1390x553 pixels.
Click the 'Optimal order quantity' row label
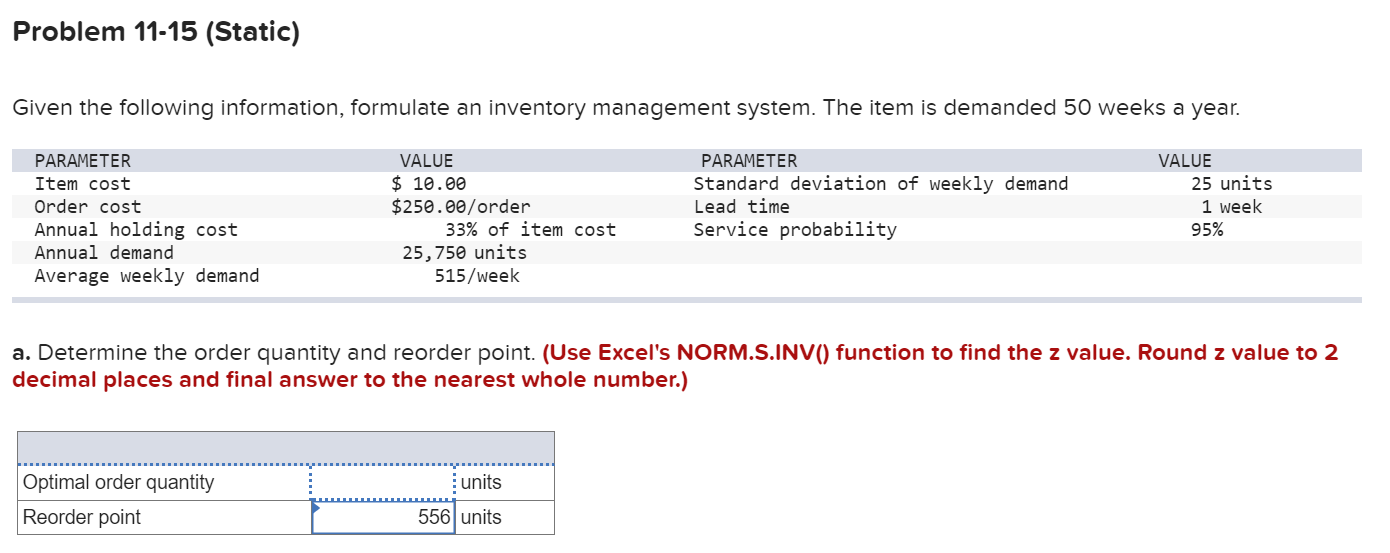118,483
